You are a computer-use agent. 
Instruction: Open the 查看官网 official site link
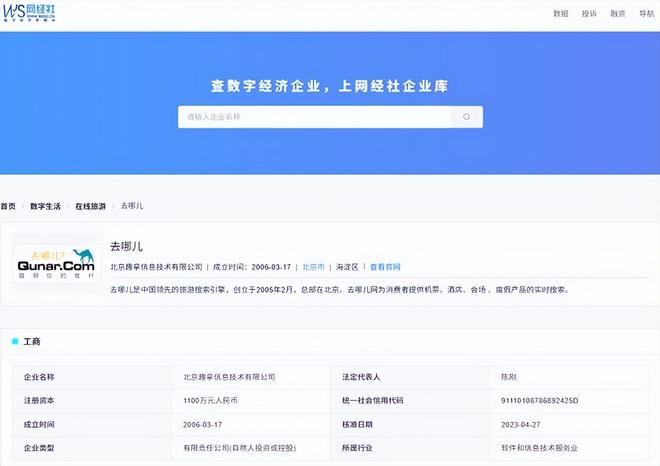(x=385, y=267)
